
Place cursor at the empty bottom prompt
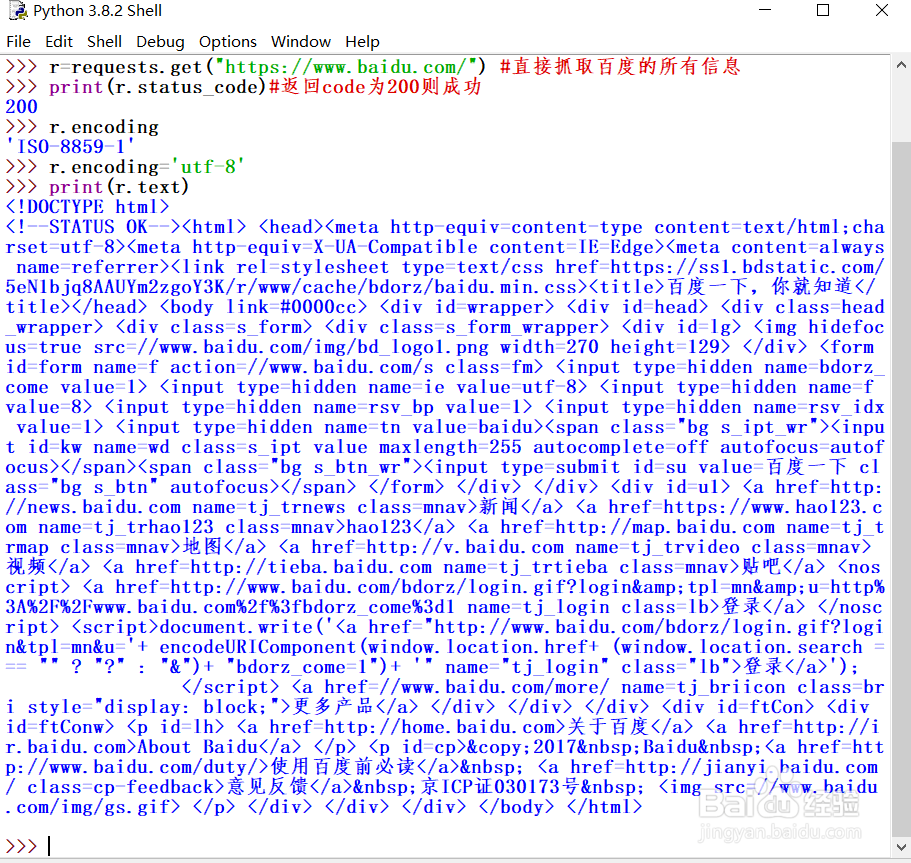tap(51, 846)
